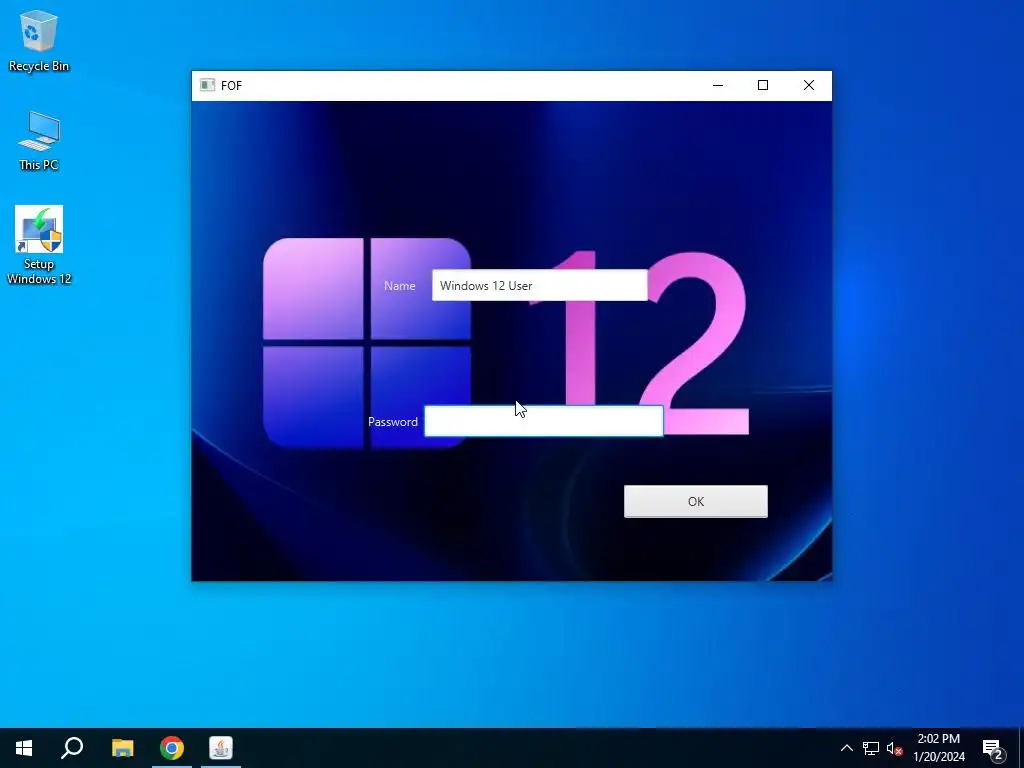Screen dimensions: 1024x768
Task: Click the Password label text
Action: [x=392, y=422]
